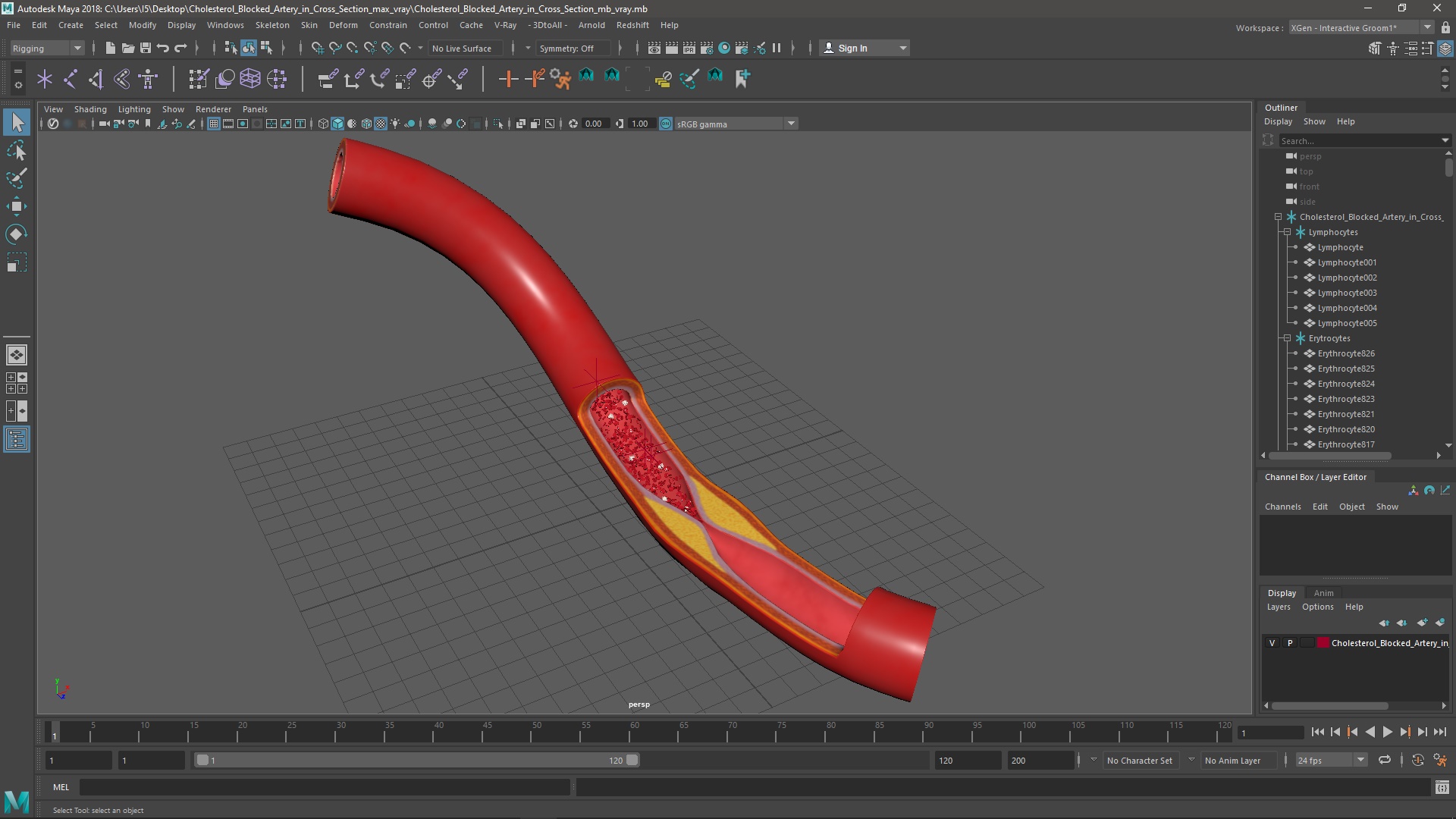The image size is (1456, 819).
Task: Open the Channels menu in Channel Box
Action: click(x=1282, y=507)
